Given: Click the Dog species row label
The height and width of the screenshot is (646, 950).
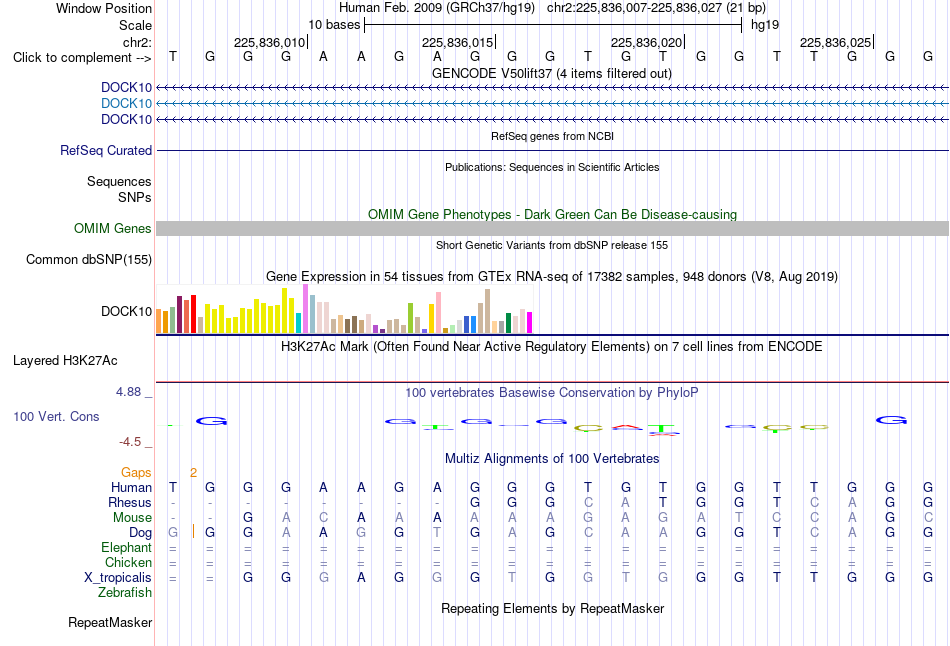Looking at the screenshot, I should (x=141, y=533).
